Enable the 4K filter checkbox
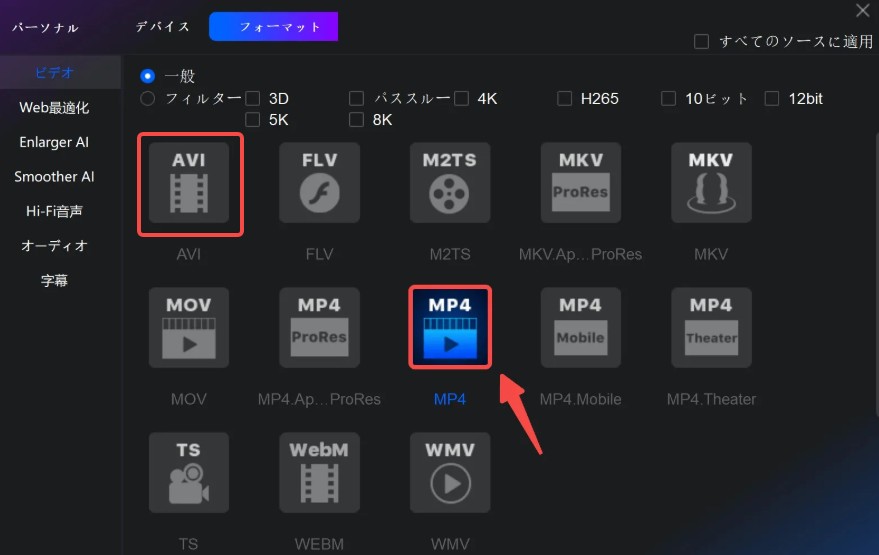The height and width of the screenshot is (555, 879). click(x=461, y=99)
